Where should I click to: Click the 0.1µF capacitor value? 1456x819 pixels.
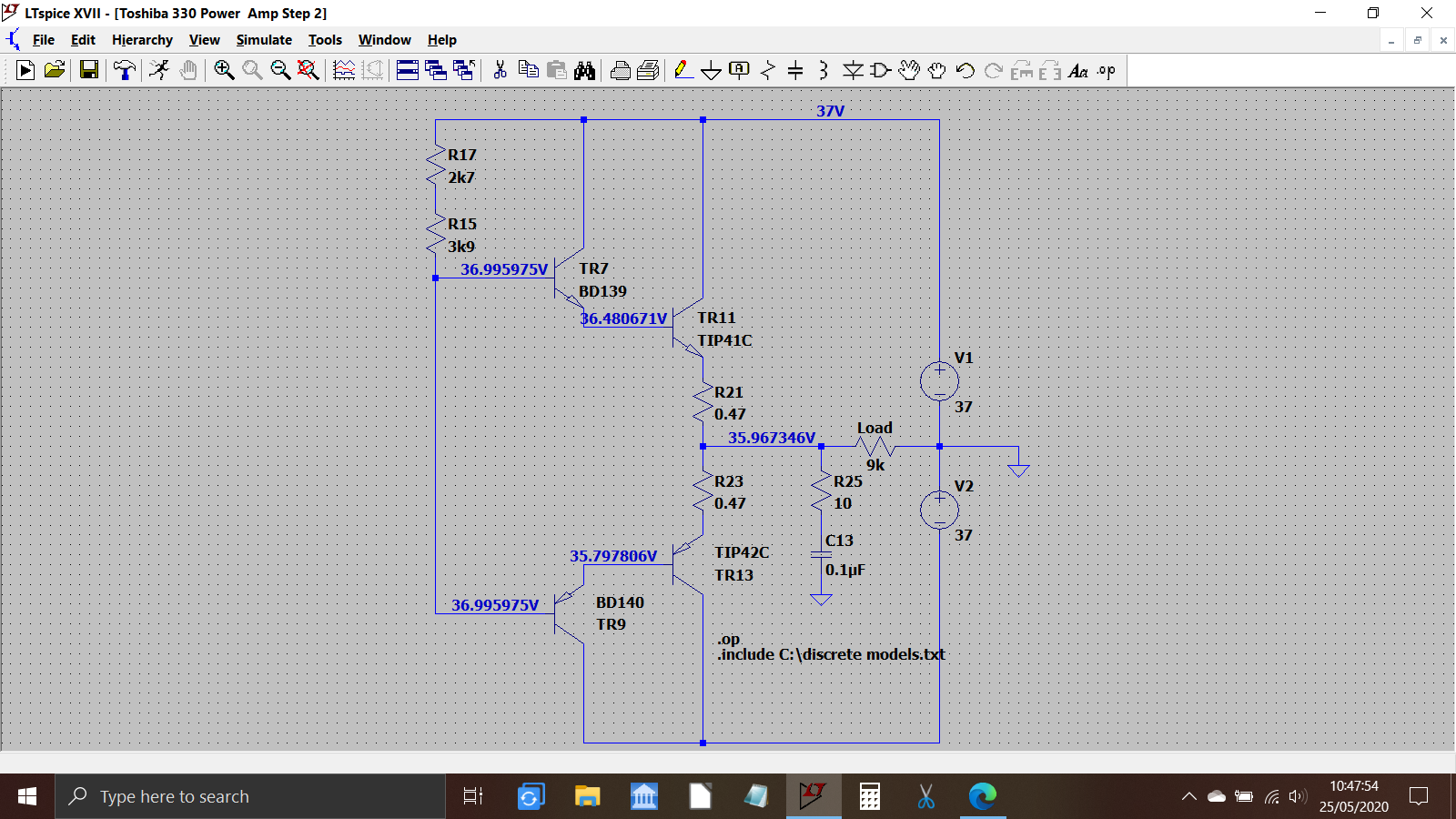point(845,570)
